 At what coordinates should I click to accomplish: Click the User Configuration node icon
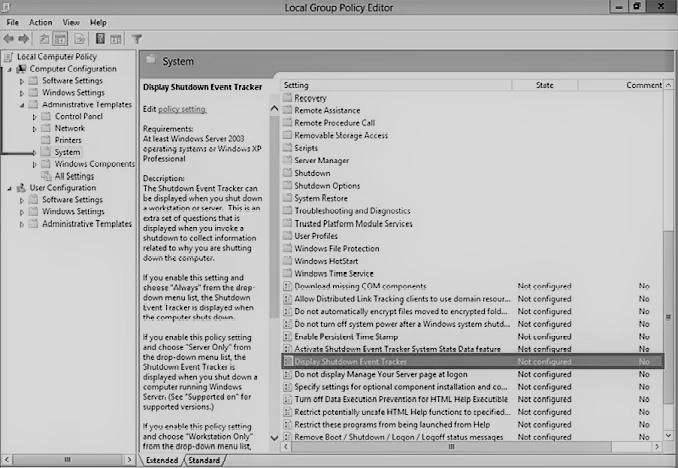[21, 188]
